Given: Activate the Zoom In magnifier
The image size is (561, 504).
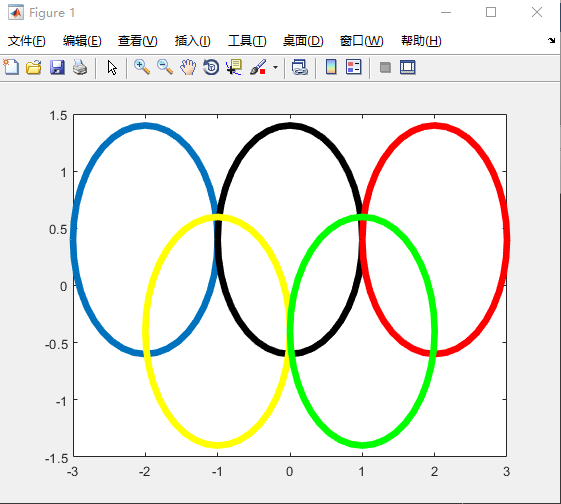Looking at the screenshot, I should [x=142, y=67].
